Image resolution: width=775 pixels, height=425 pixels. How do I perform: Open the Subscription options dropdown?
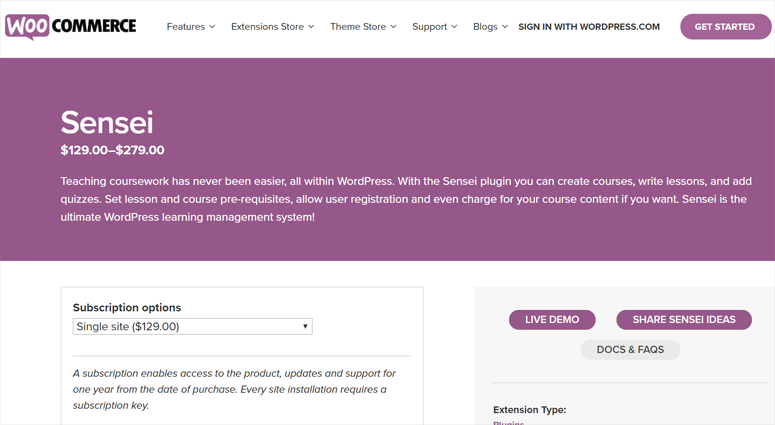tap(192, 327)
